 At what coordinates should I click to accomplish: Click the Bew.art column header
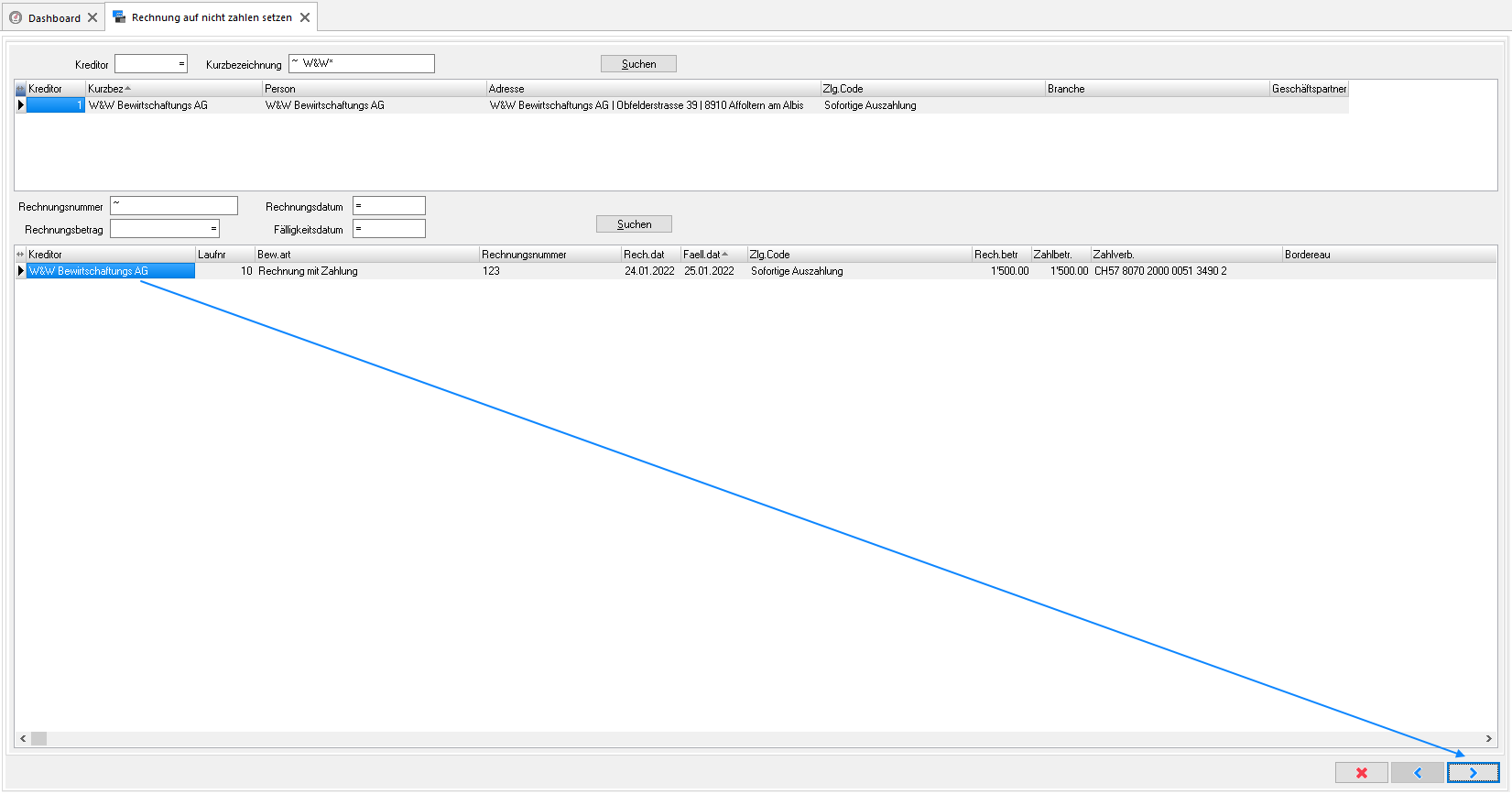(367, 255)
